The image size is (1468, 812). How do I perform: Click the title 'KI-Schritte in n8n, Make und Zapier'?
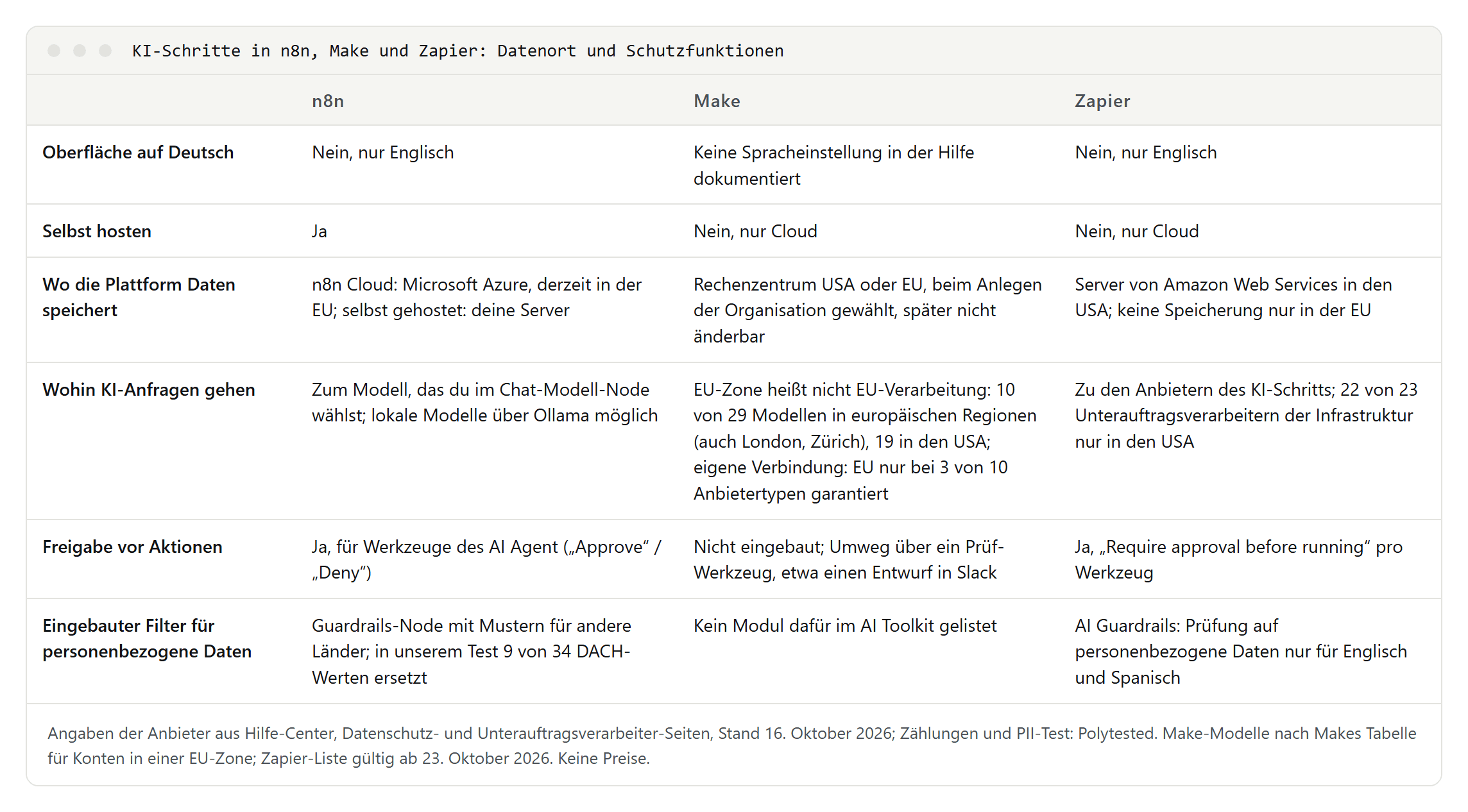457,51
